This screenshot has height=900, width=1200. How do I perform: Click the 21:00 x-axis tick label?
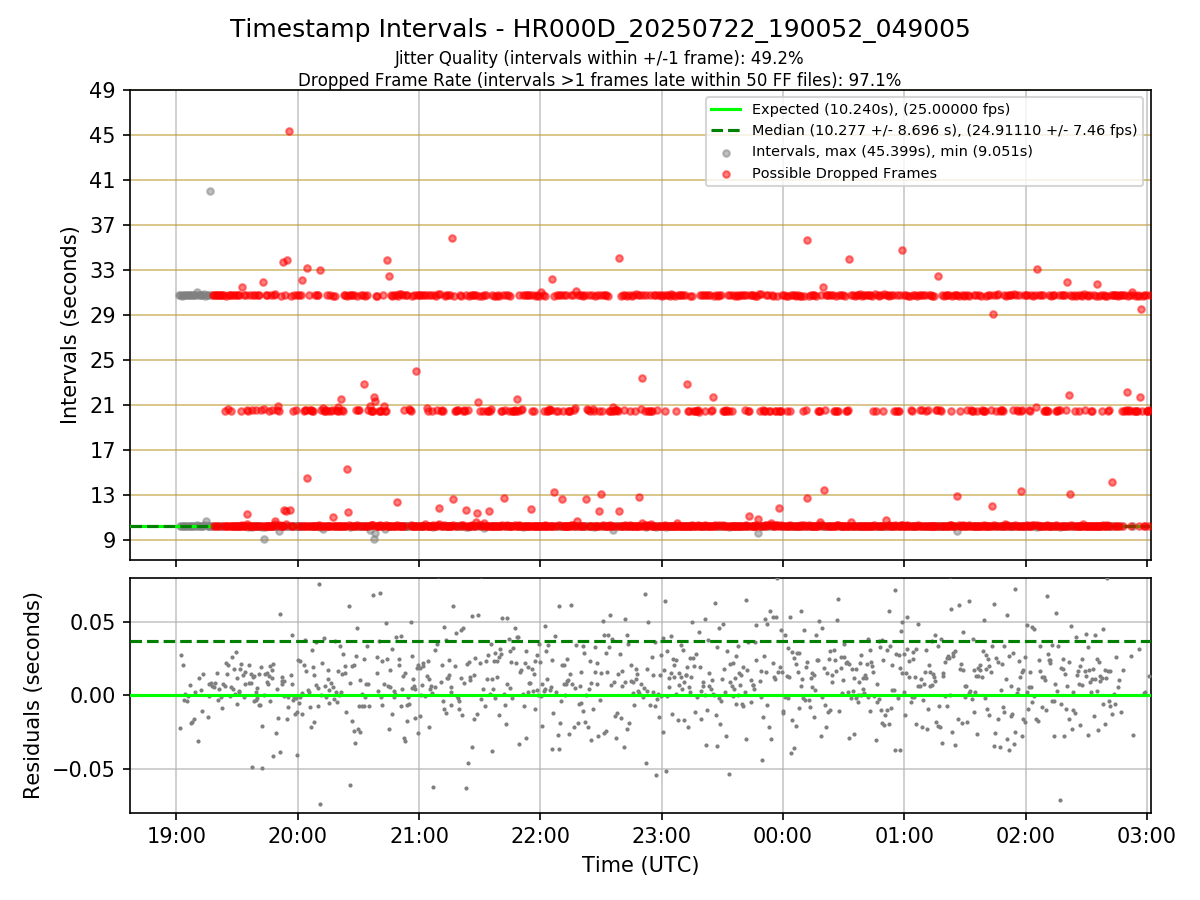point(419,836)
